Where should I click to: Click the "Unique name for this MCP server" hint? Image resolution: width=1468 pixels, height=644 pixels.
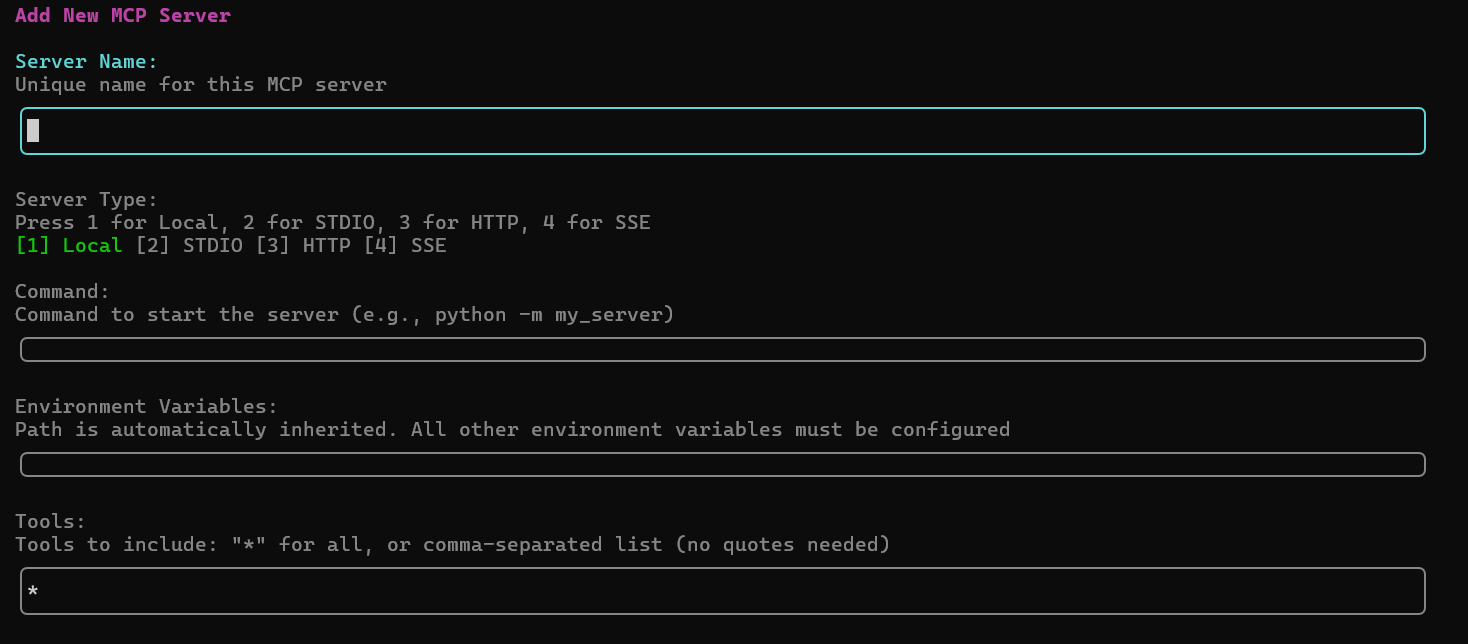pos(201,85)
